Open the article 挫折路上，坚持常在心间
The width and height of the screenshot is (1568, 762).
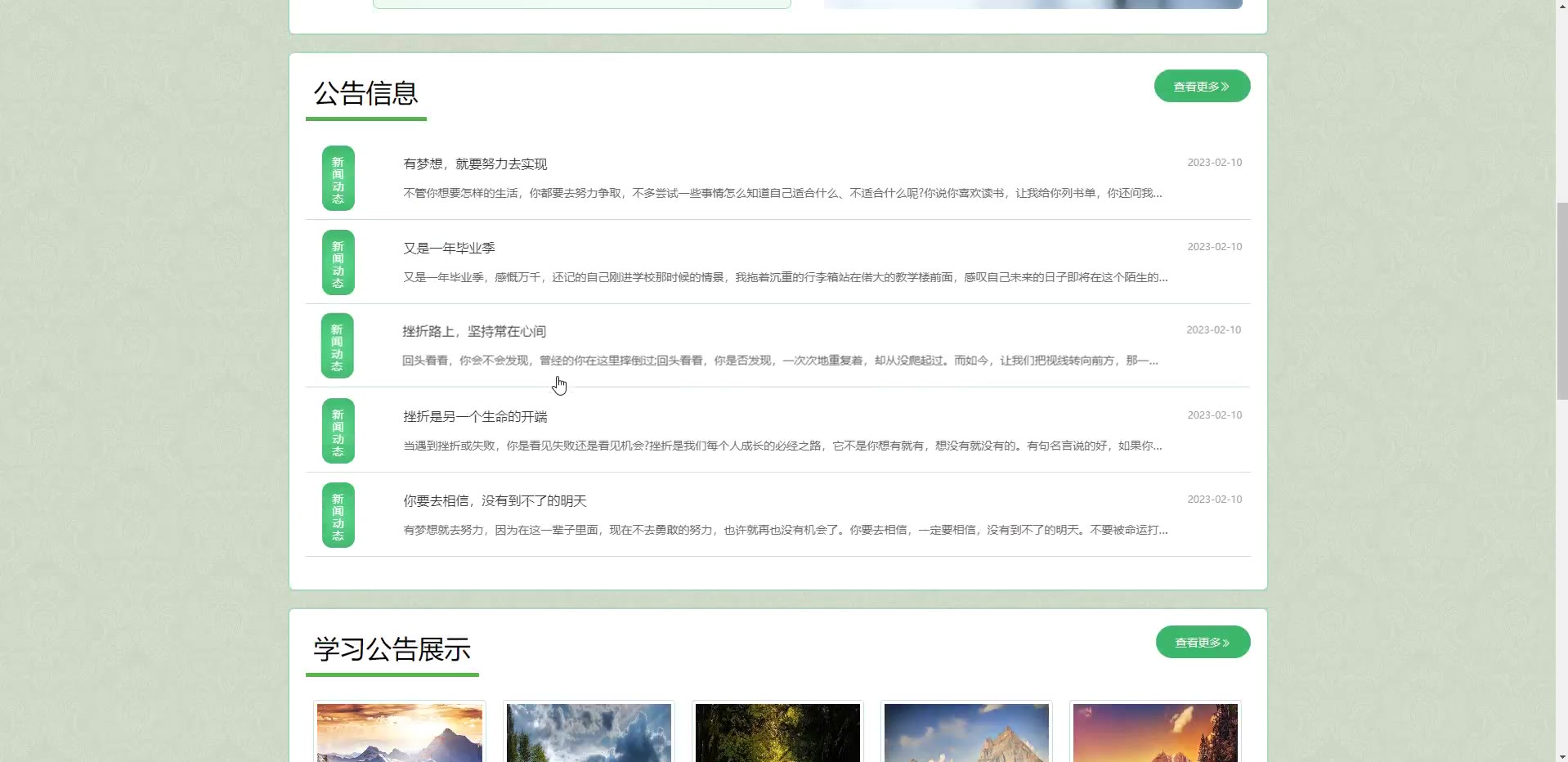[x=474, y=331]
